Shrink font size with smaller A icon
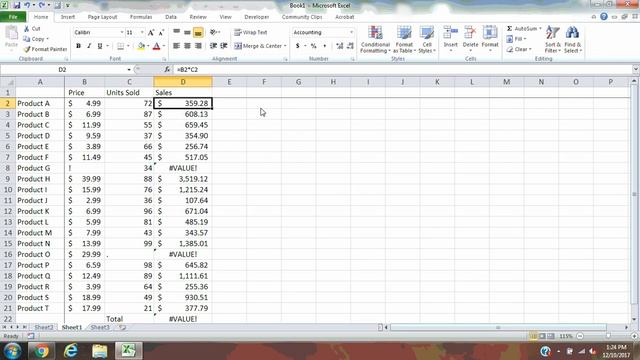 coord(161,32)
